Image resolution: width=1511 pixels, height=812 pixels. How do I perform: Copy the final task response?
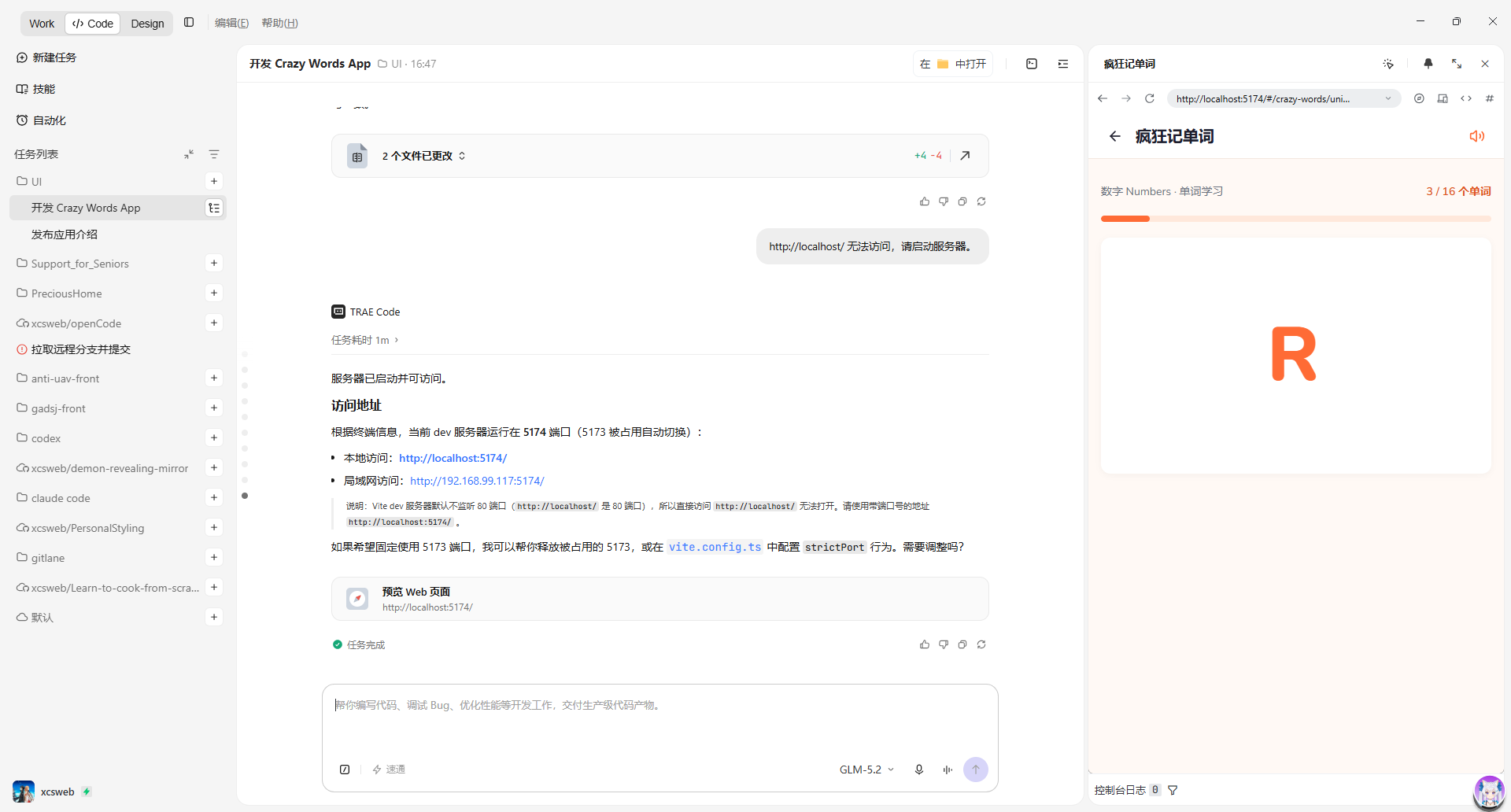(x=962, y=644)
